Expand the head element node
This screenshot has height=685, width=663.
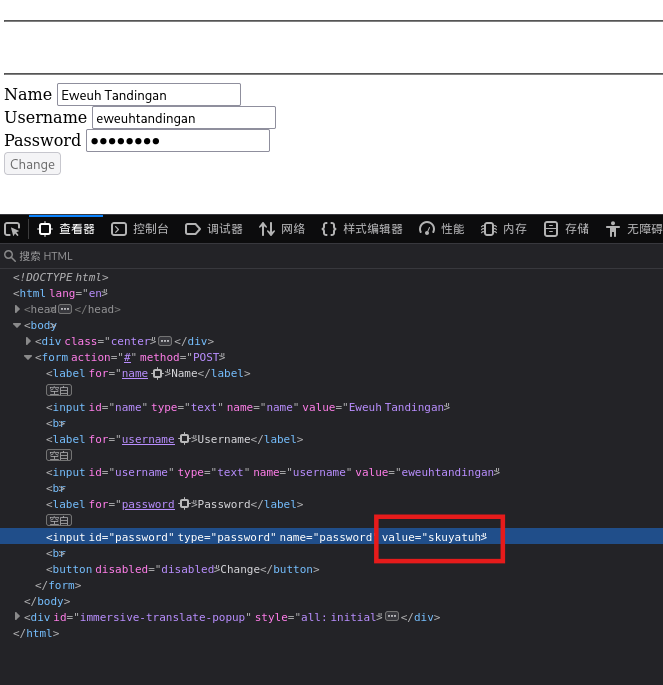(17, 309)
